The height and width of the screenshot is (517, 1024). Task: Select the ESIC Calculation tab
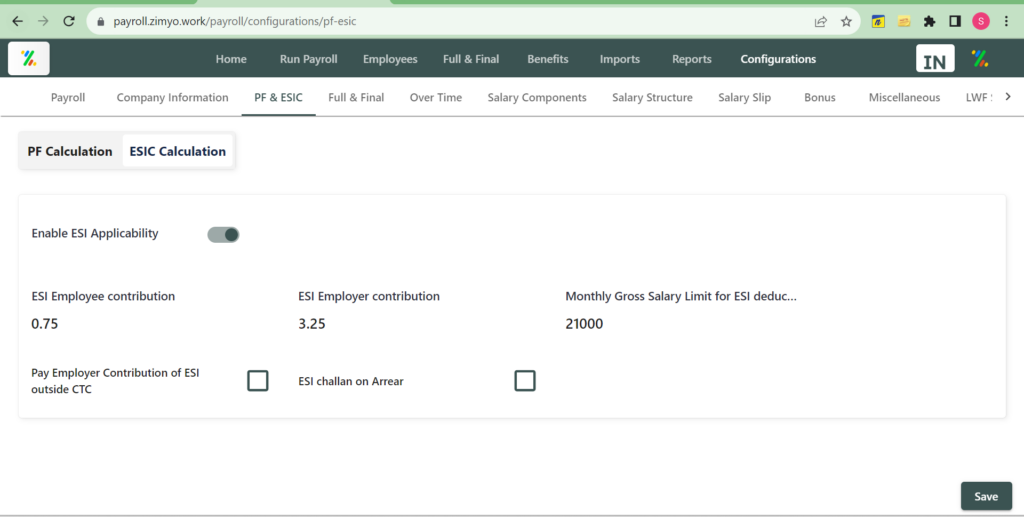click(178, 151)
